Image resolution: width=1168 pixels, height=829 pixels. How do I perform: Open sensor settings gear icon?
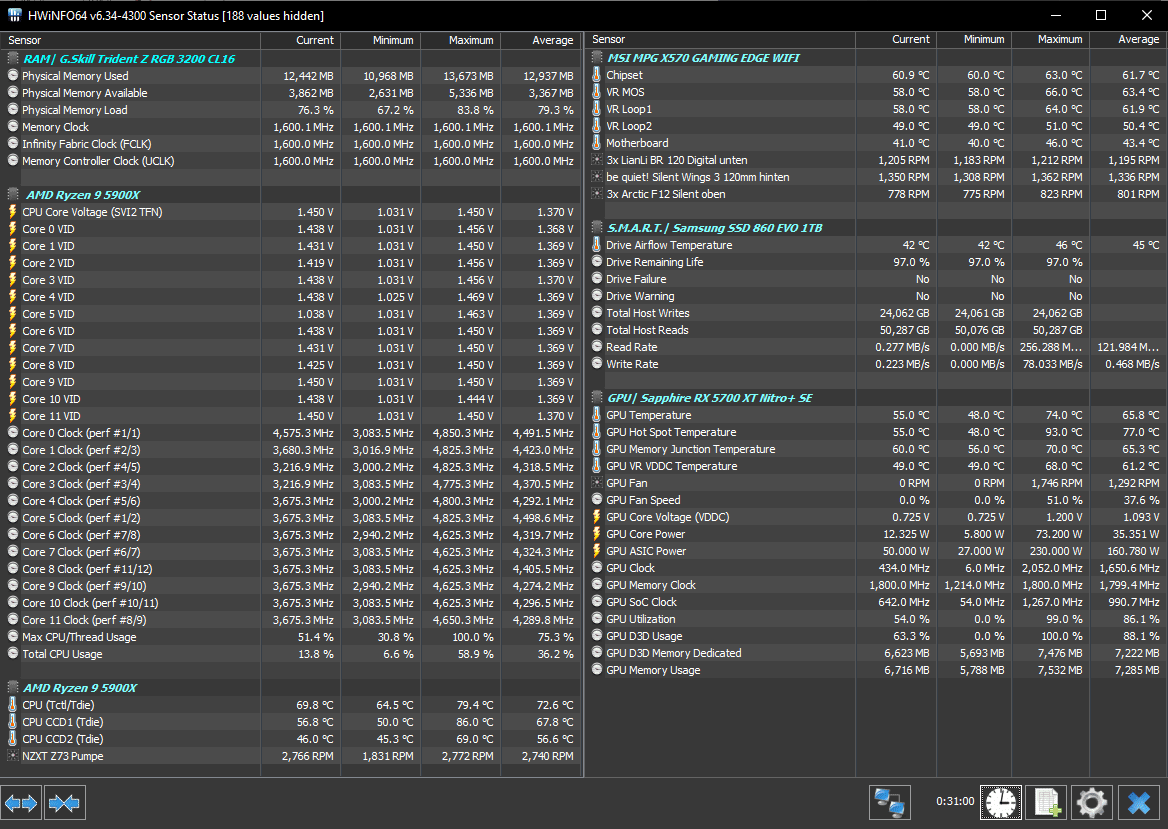[x=1092, y=803]
